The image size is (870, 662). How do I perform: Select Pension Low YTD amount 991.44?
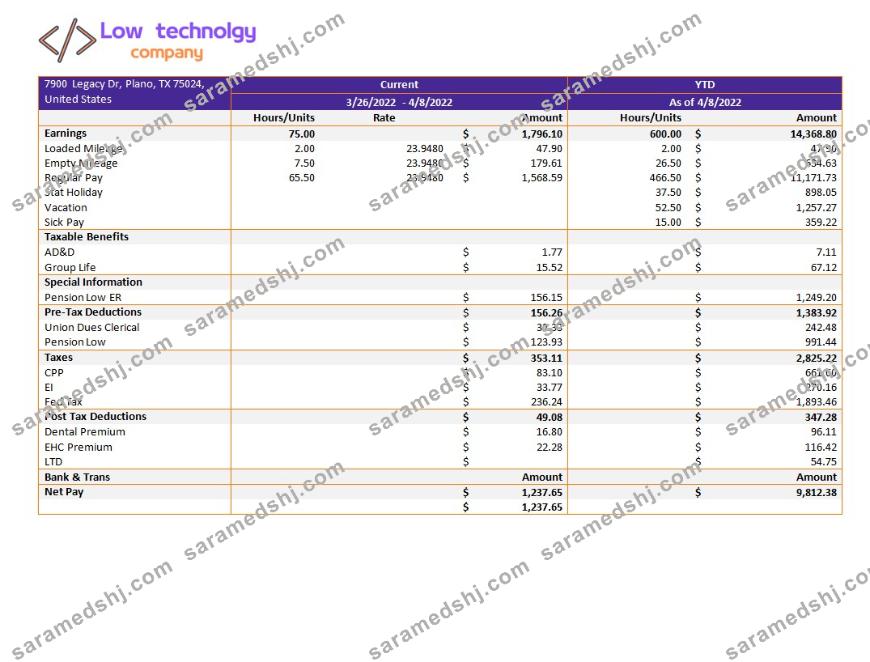[821, 342]
